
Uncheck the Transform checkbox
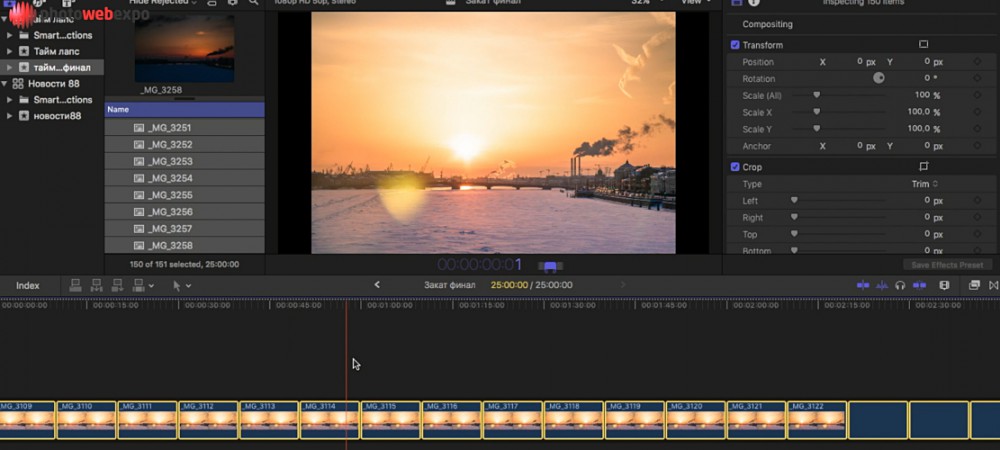[735, 45]
